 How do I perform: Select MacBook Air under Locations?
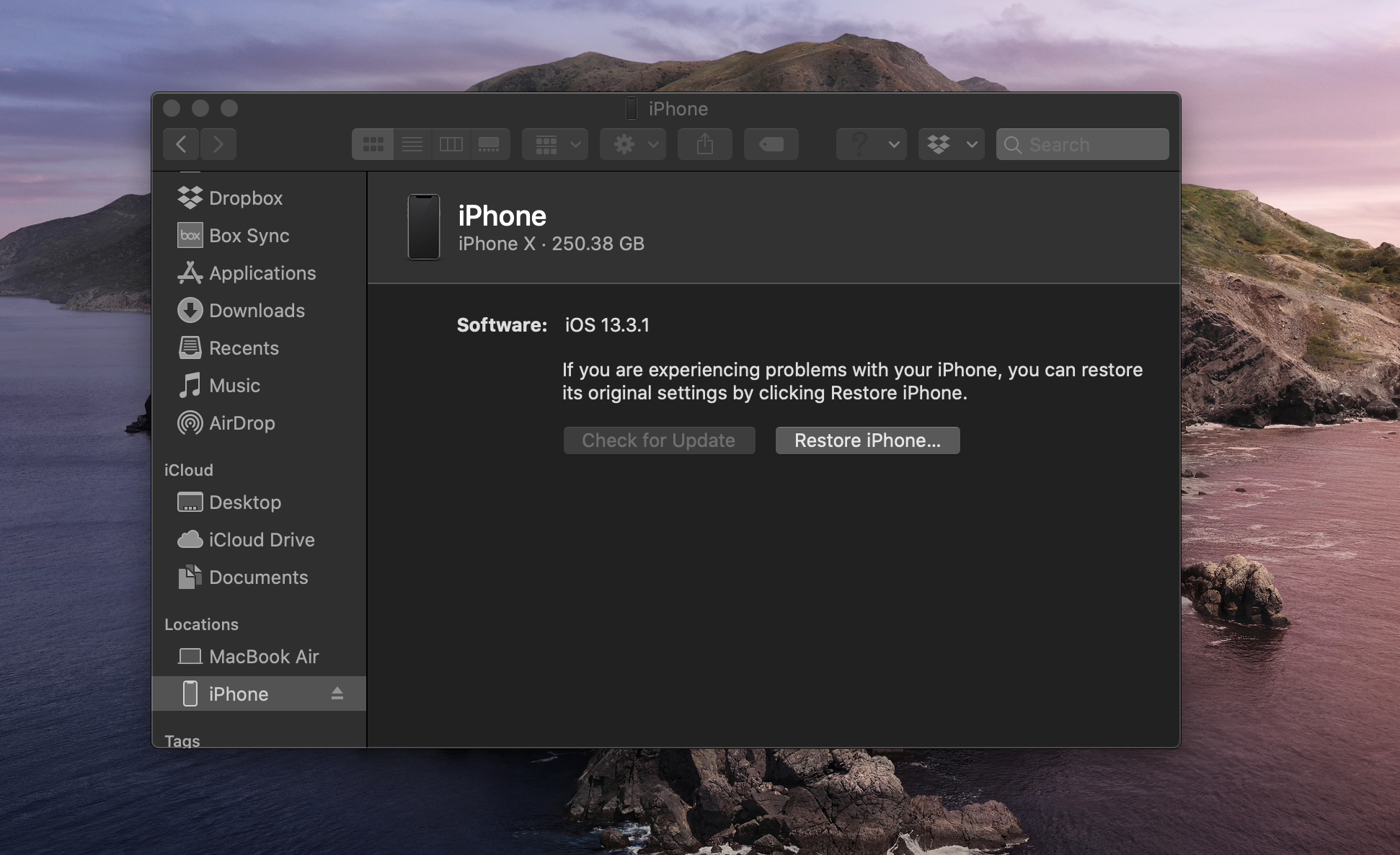point(263,657)
